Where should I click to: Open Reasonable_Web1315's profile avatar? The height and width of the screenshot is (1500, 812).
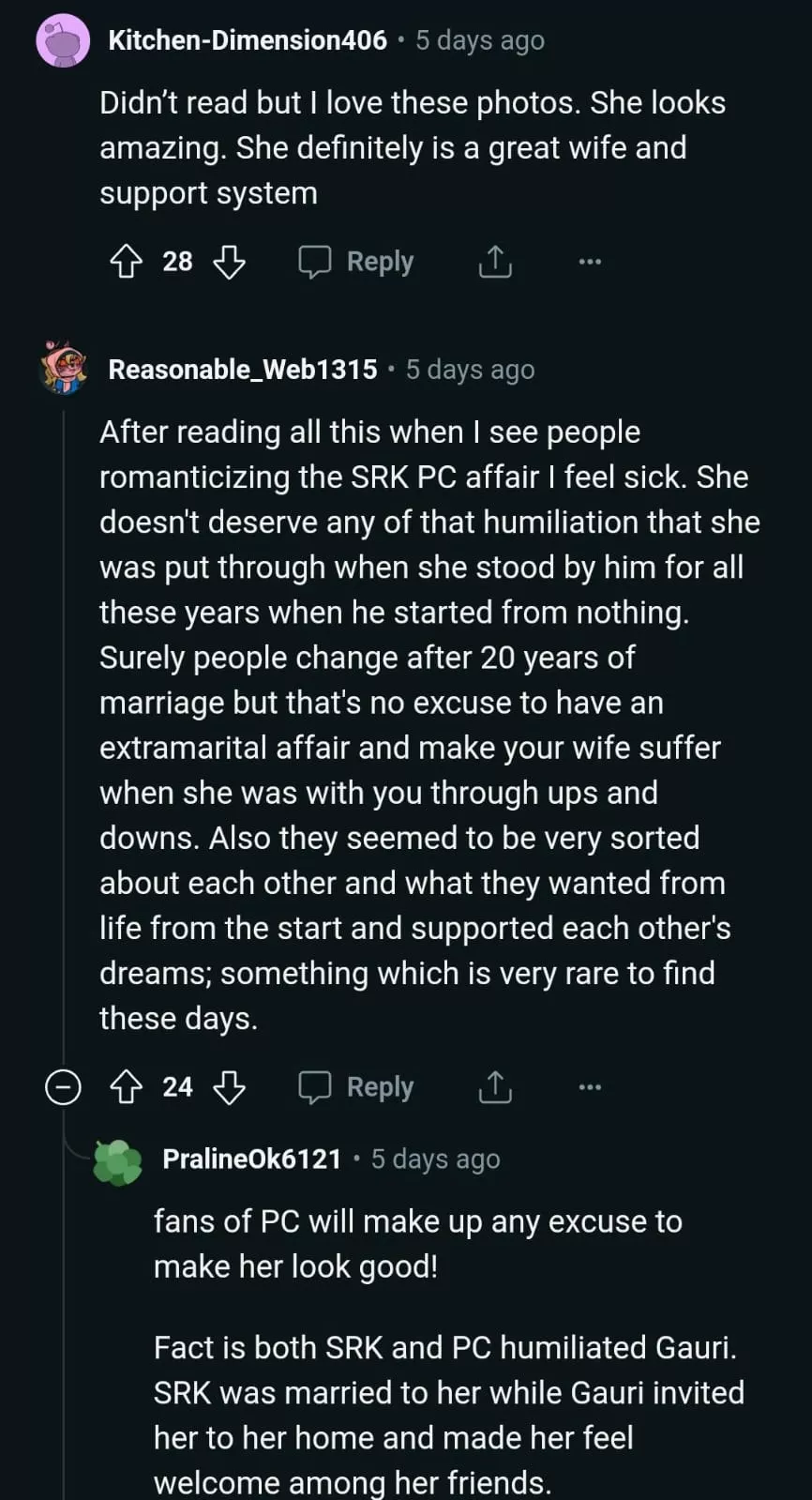63,369
